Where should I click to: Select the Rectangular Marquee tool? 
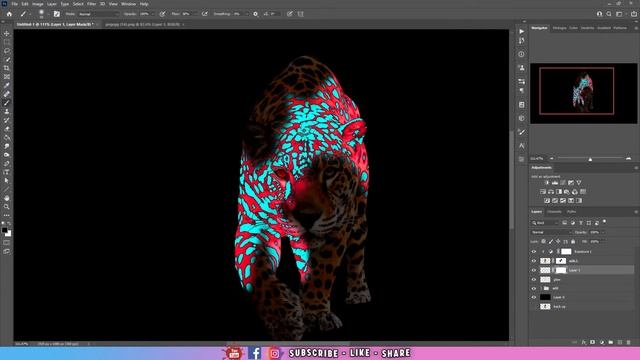7,42
